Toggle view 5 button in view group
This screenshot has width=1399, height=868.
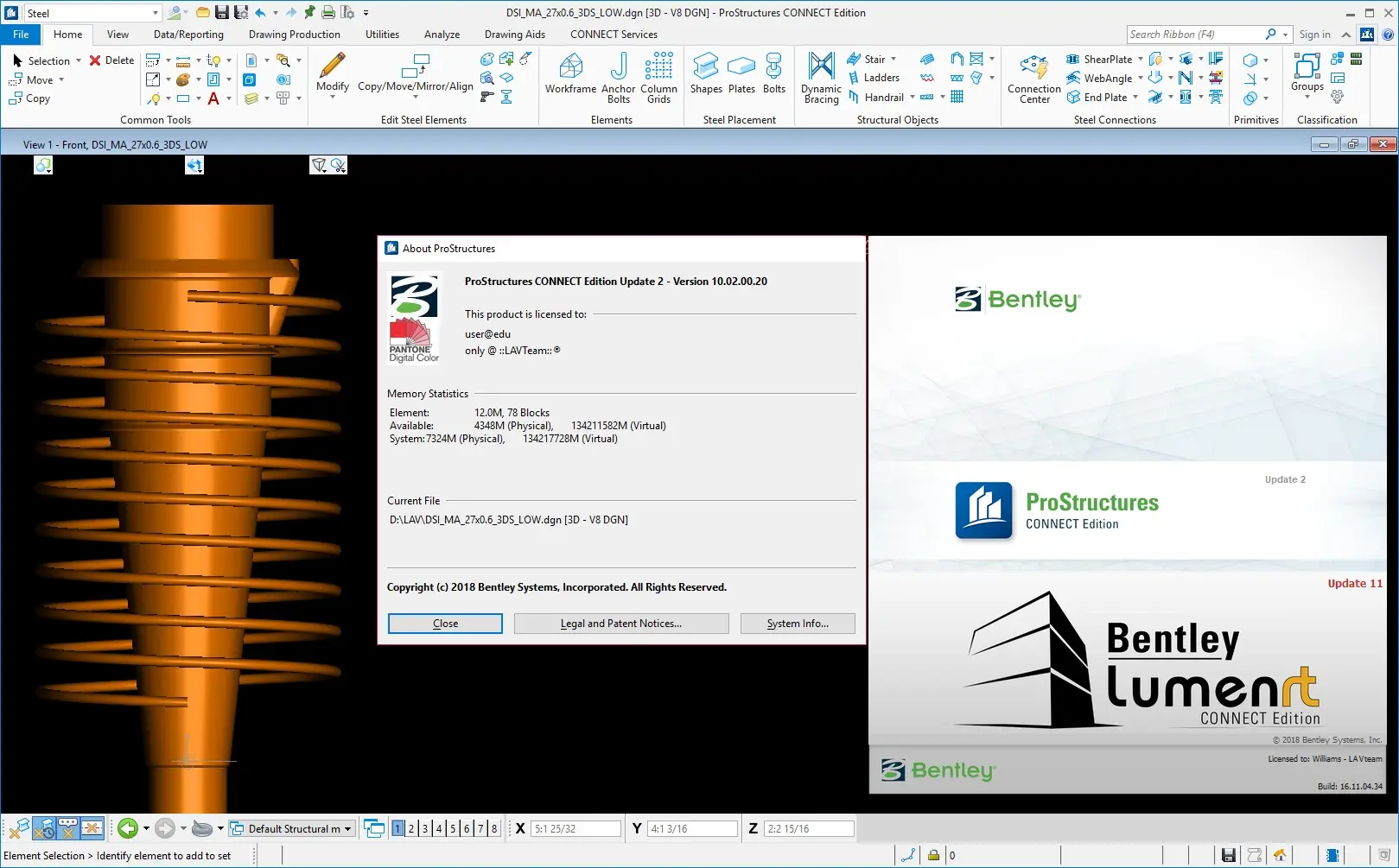click(453, 828)
